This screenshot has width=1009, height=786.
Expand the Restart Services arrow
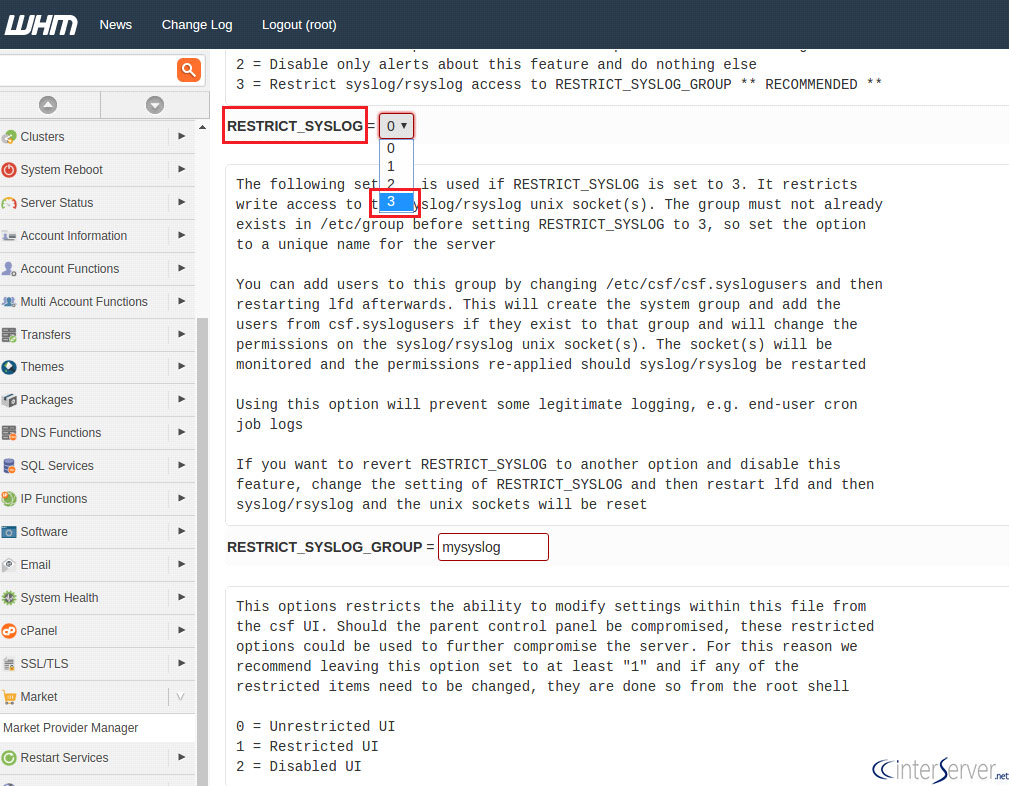point(181,758)
